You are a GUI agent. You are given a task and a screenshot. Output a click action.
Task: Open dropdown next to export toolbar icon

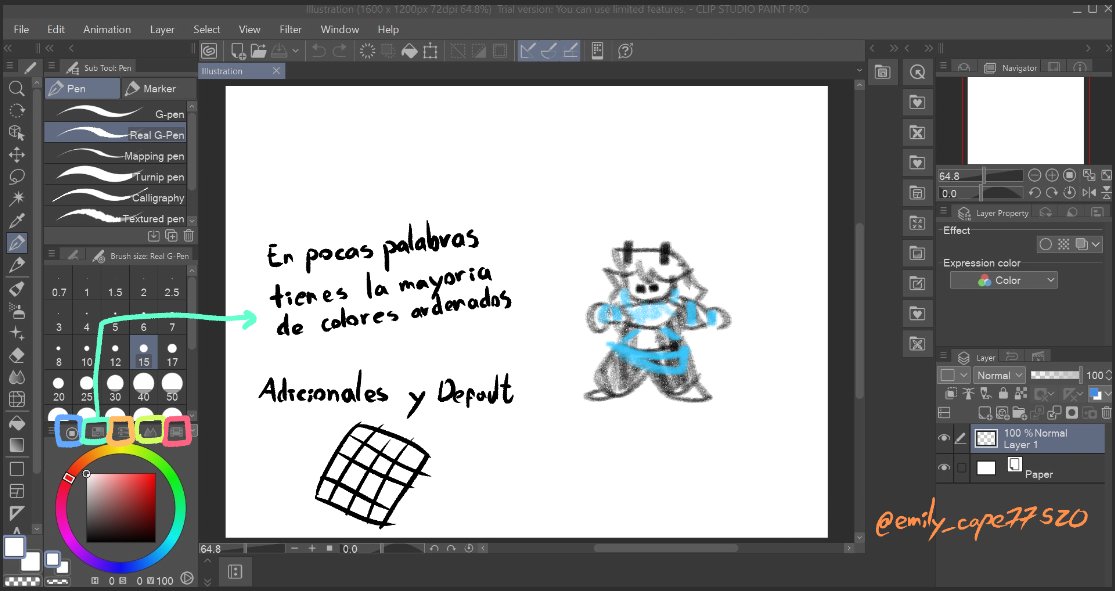coord(296,51)
